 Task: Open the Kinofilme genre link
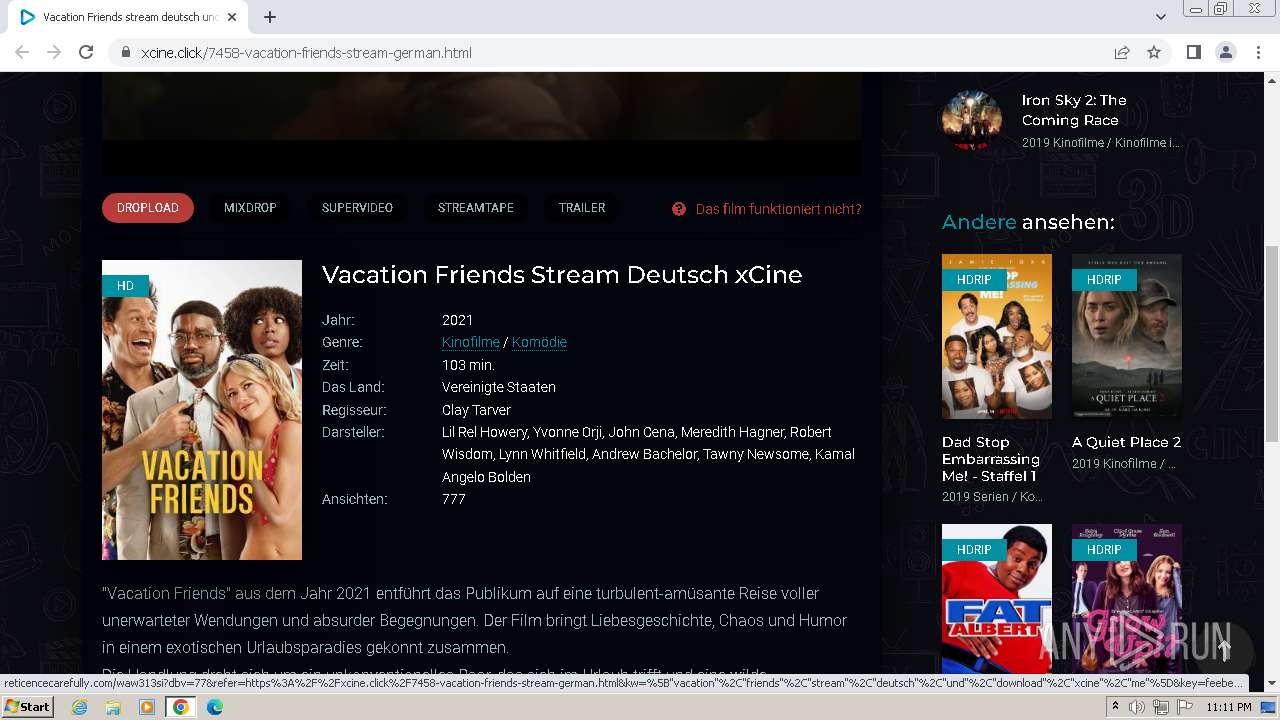[x=471, y=342]
